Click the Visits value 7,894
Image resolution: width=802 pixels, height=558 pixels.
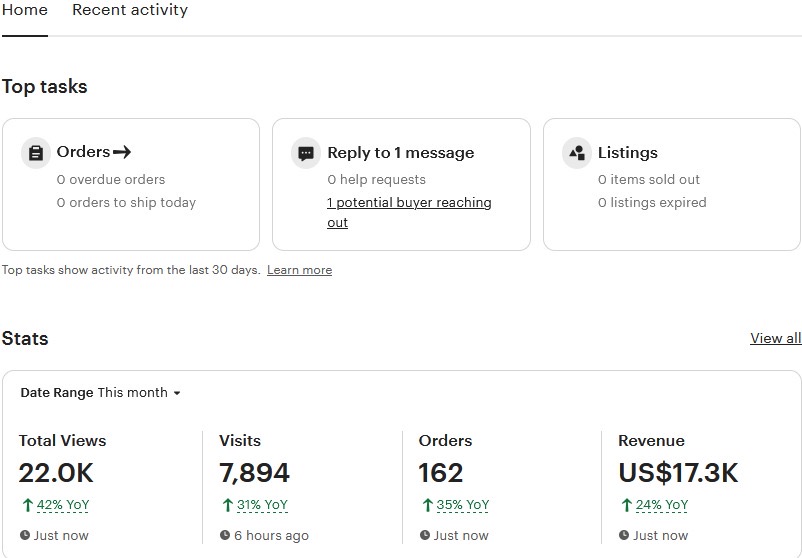(254, 473)
